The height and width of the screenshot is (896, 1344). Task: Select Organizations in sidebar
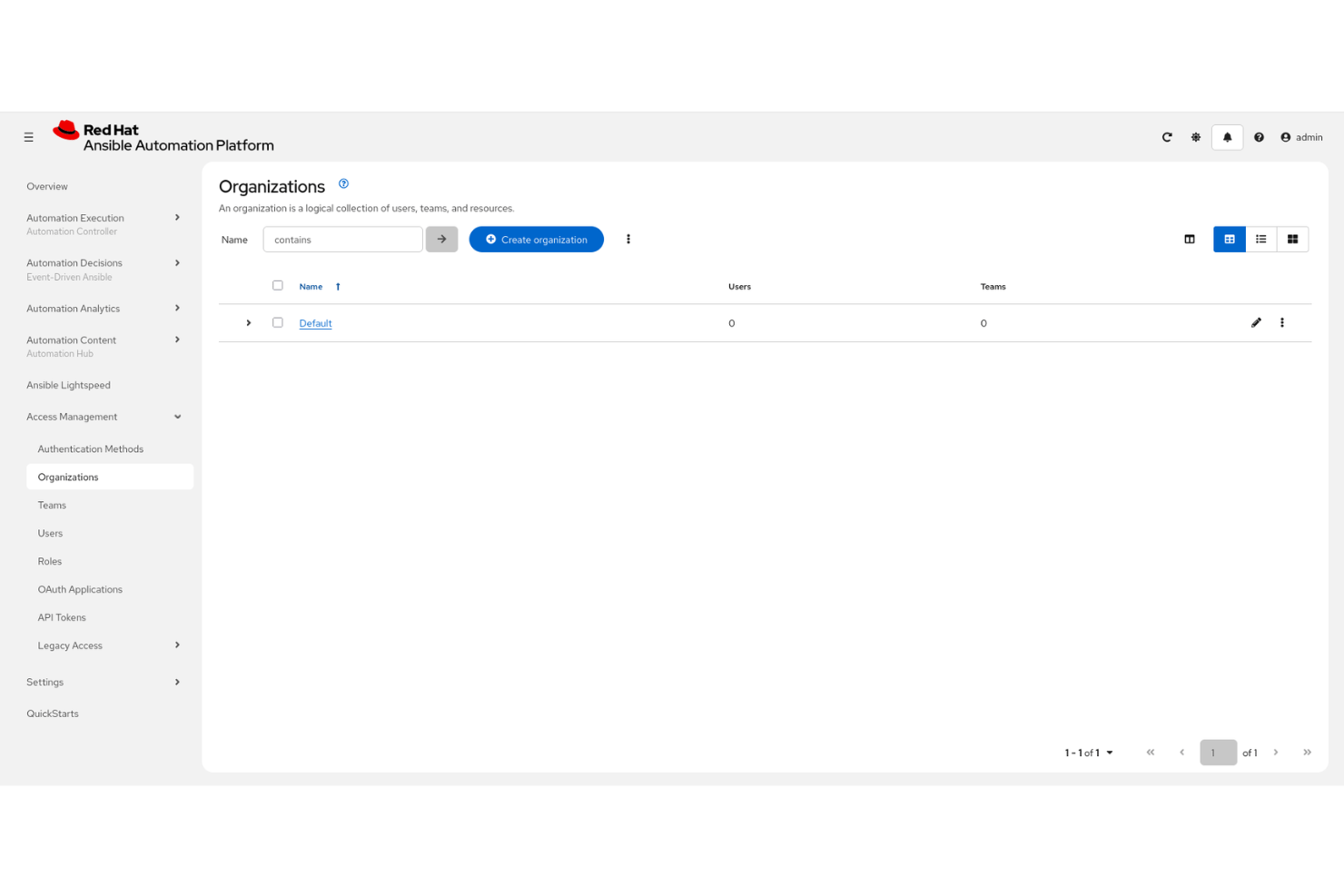[x=110, y=477]
